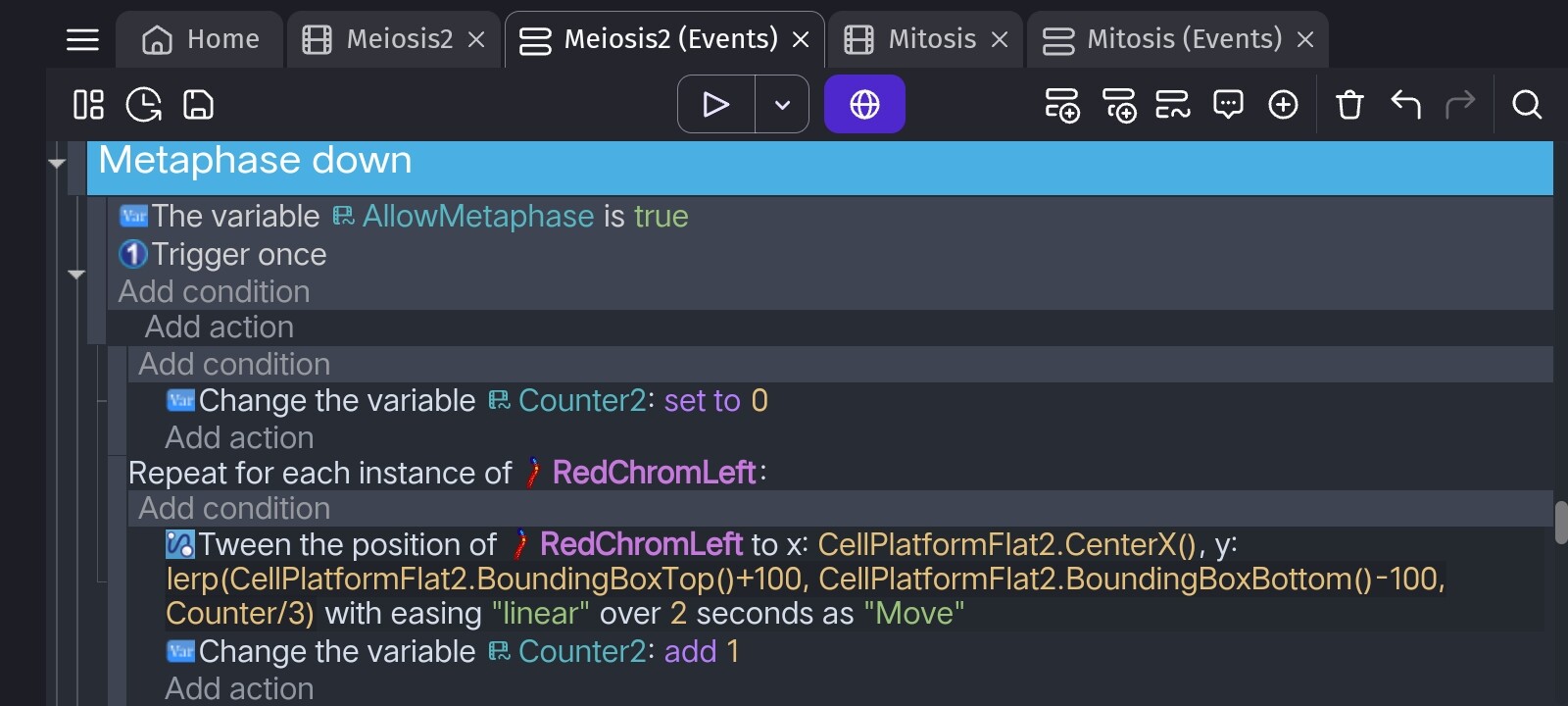The height and width of the screenshot is (706, 1568).
Task: Undo the last change
Action: [1405, 104]
